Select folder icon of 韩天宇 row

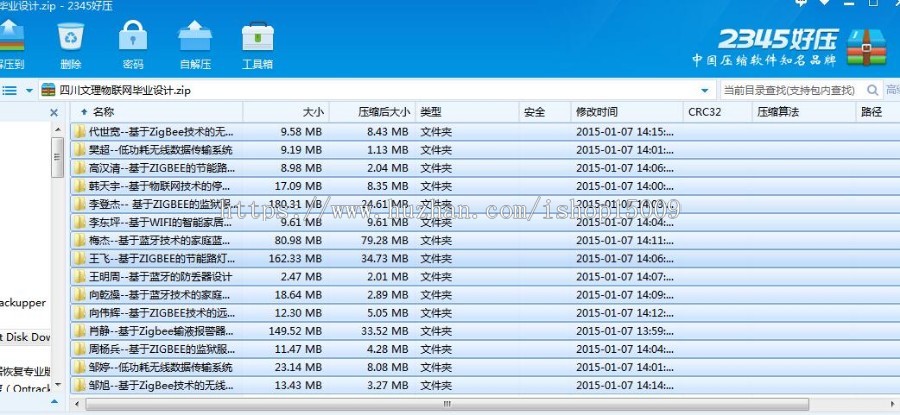(80, 186)
